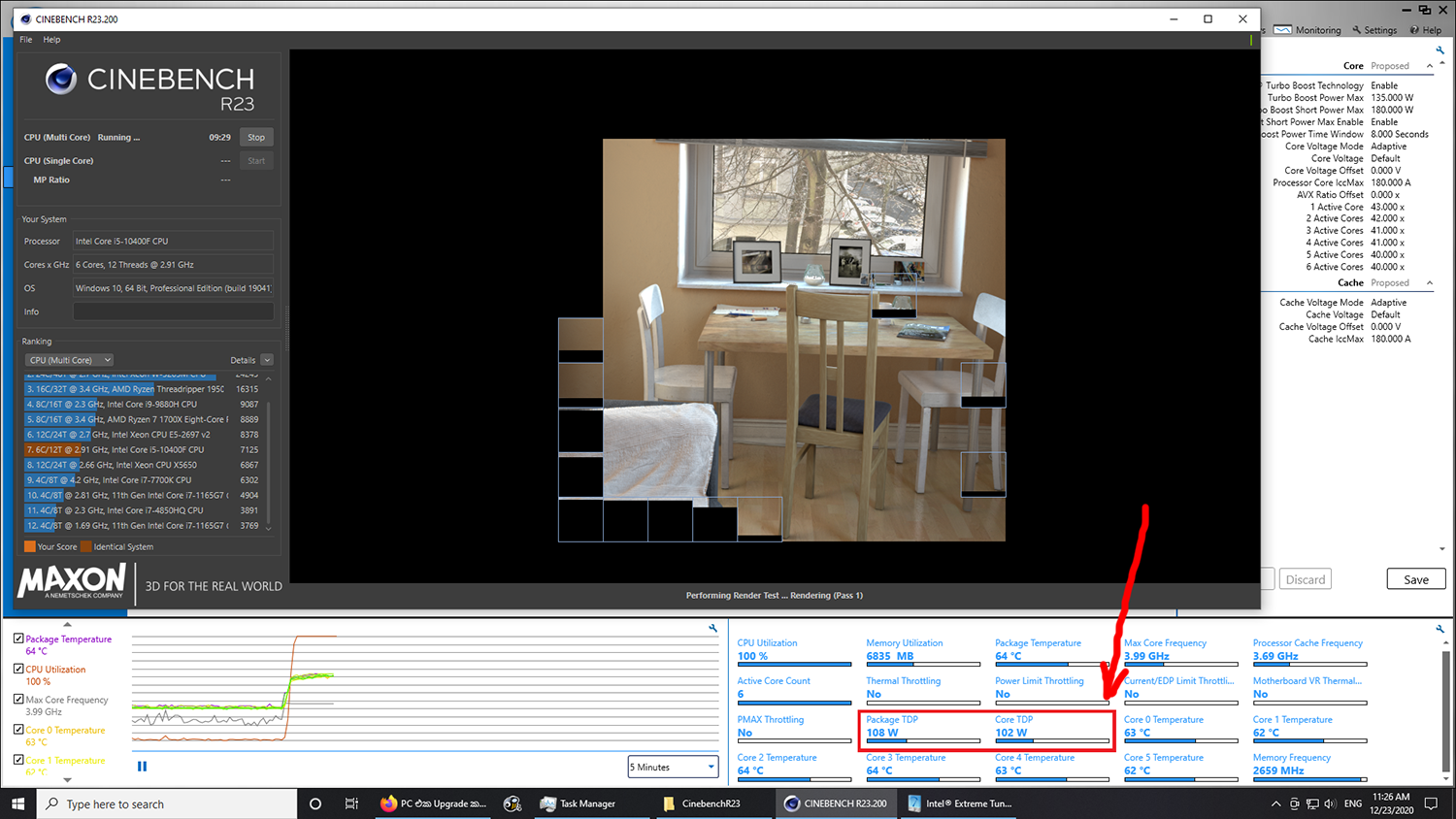The height and width of the screenshot is (819, 1456).
Task: Pause the monitoring graph
Action: tap(142, 767)
